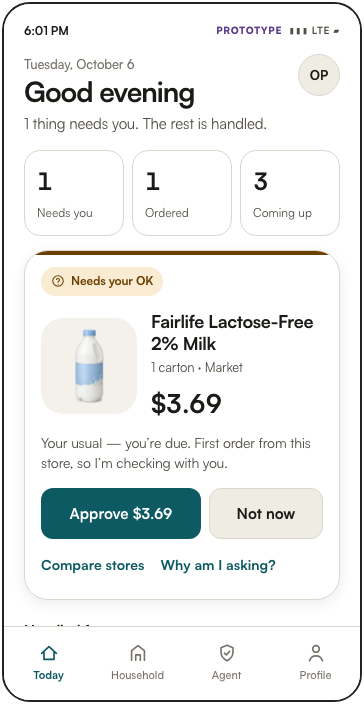Click the question mark icon in badge

[x=58, y=281]
